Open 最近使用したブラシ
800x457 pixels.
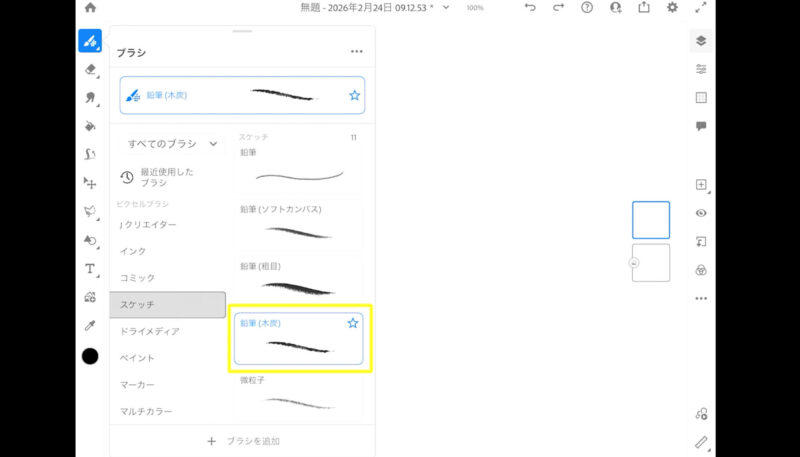point(167,177)
